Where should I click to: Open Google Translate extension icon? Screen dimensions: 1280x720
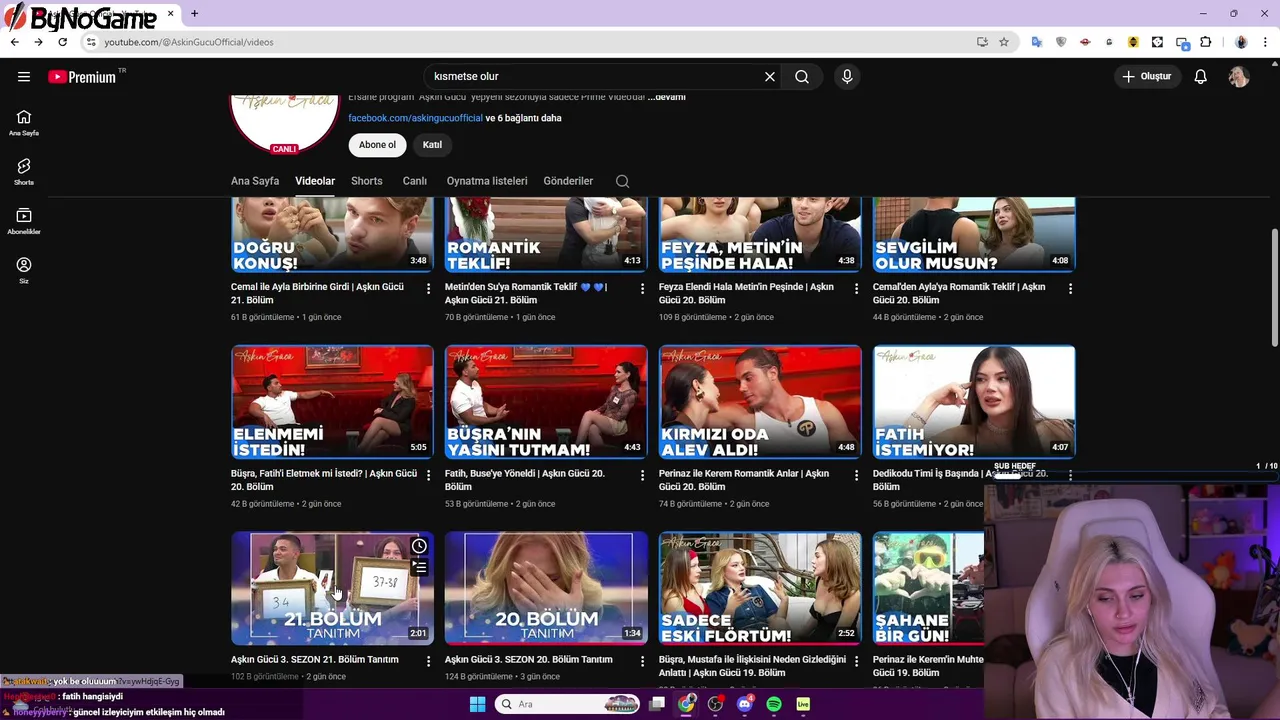1037,42
